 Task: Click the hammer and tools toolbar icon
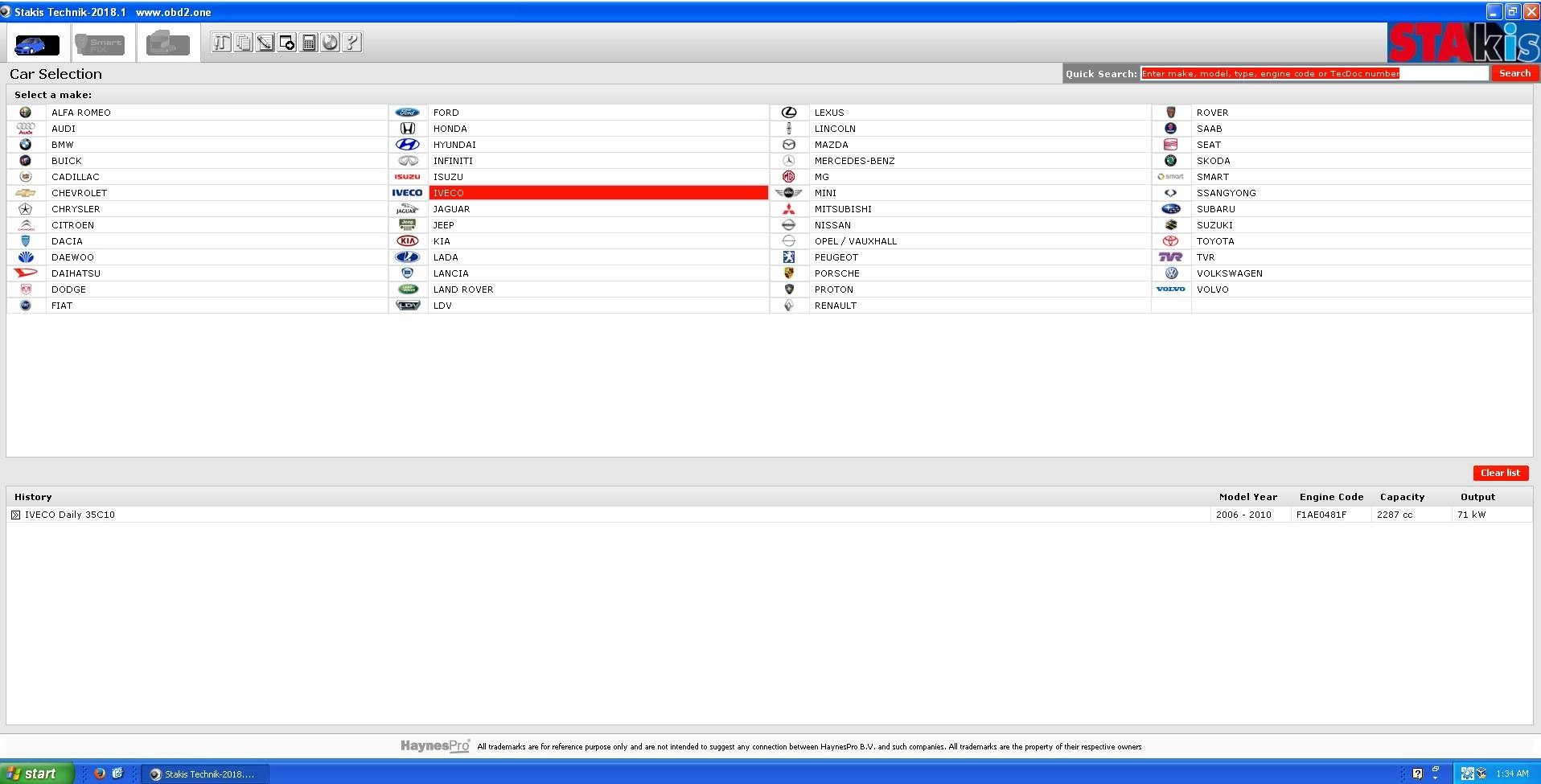pyautogui.click(x=221, y=43)
